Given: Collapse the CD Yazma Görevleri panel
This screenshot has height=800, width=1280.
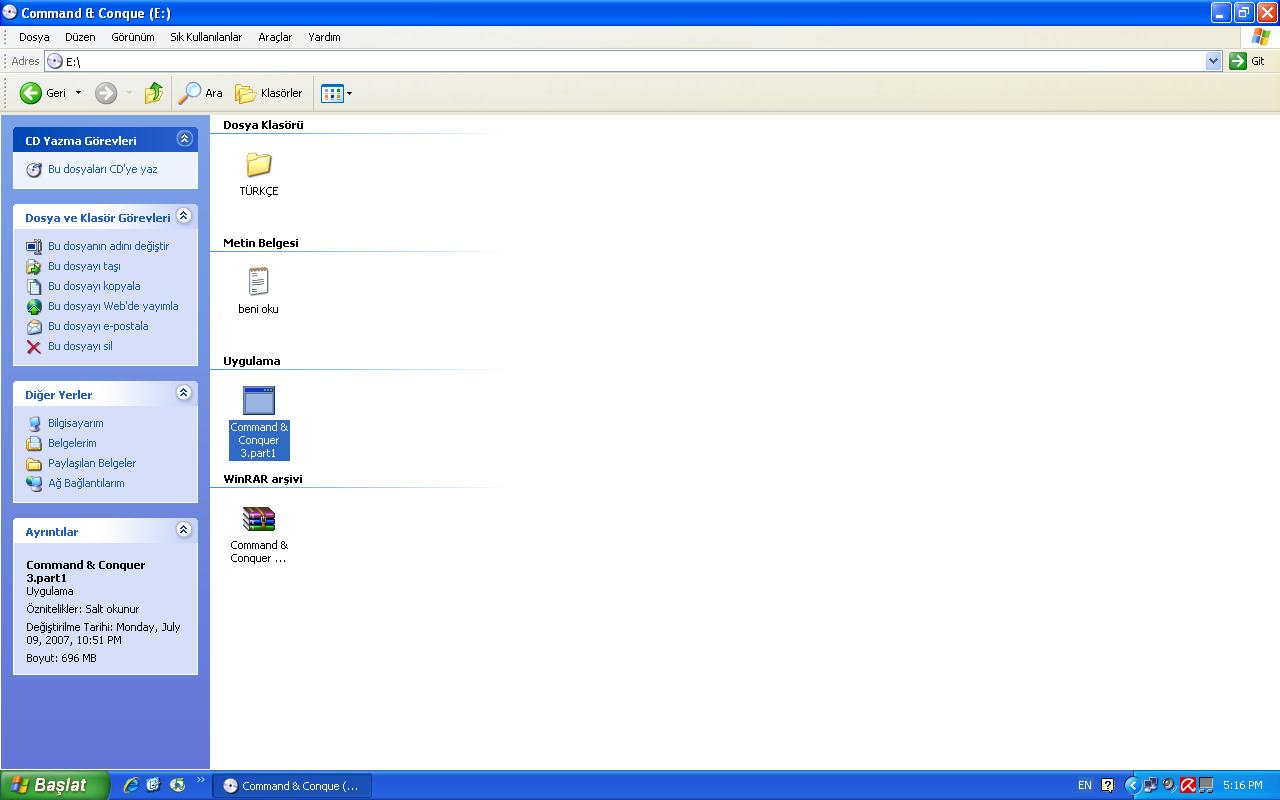Looking at the screenshot, I should point(183,139).
